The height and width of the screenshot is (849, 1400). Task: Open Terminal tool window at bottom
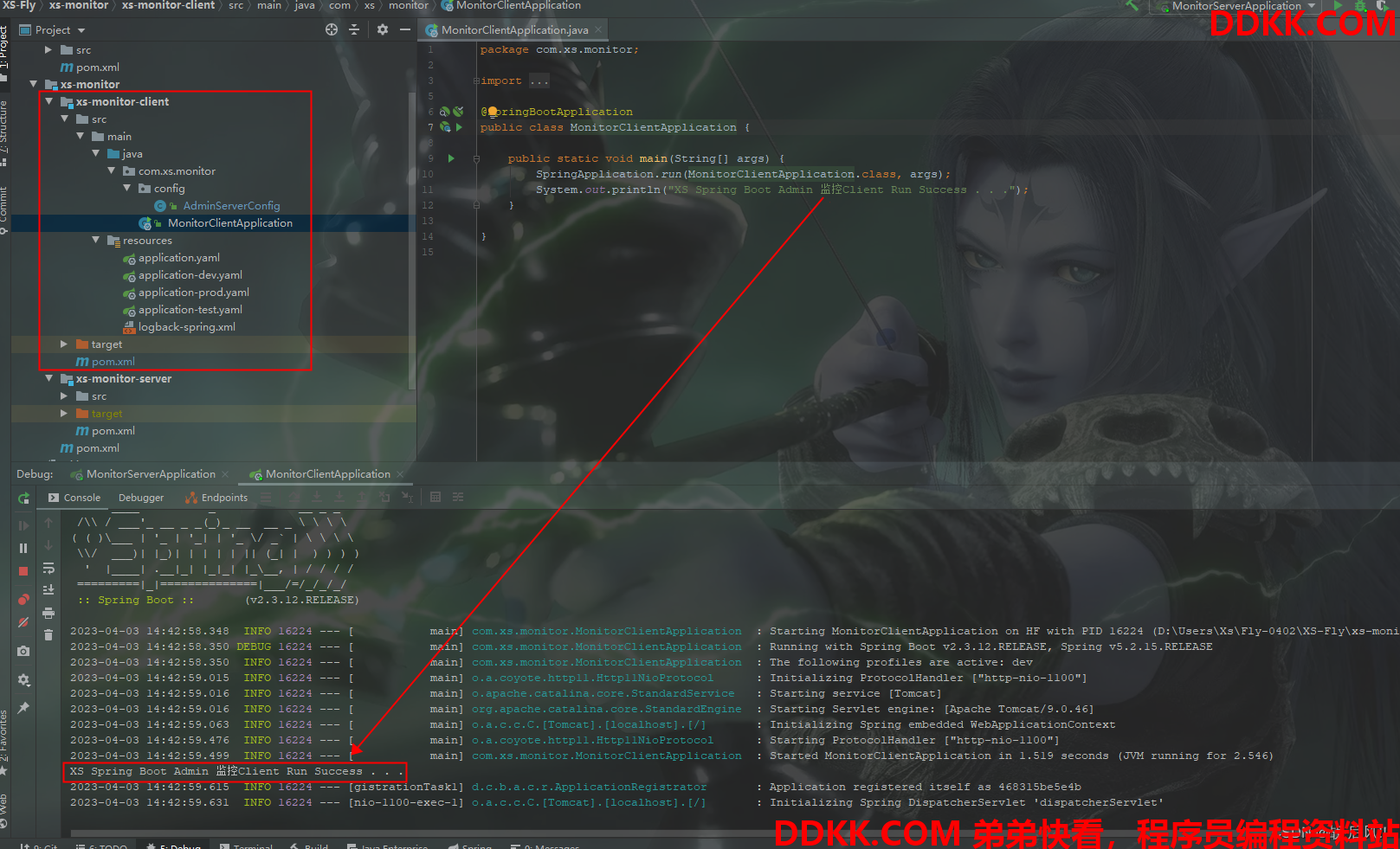247,846
